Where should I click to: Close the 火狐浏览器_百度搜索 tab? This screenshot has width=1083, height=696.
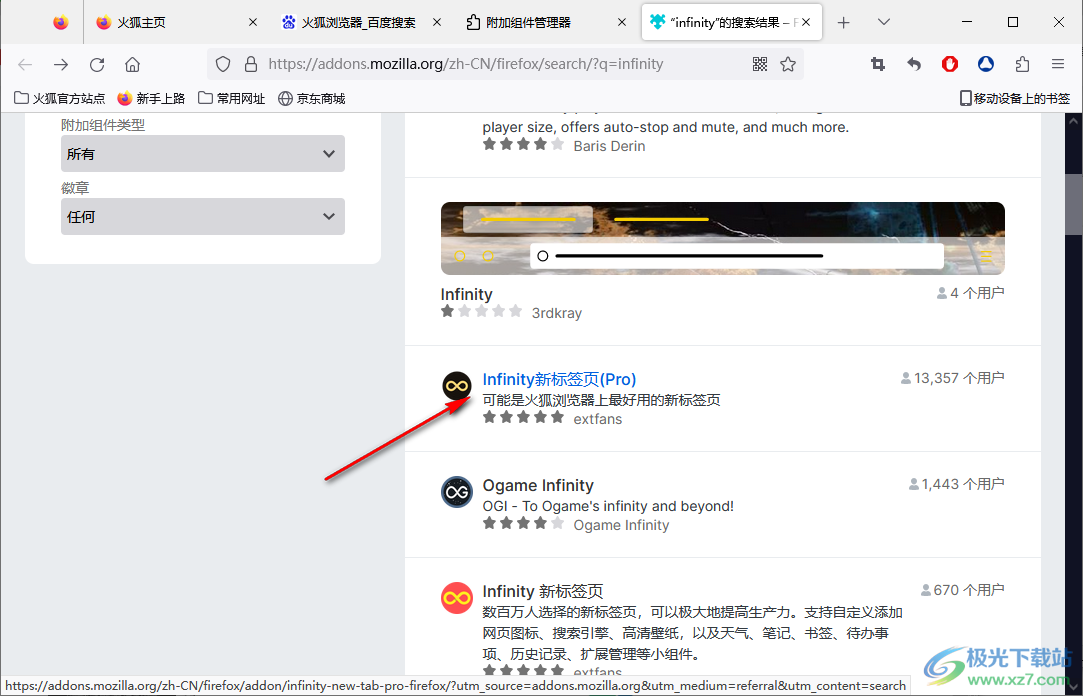(x=437, y=23)
